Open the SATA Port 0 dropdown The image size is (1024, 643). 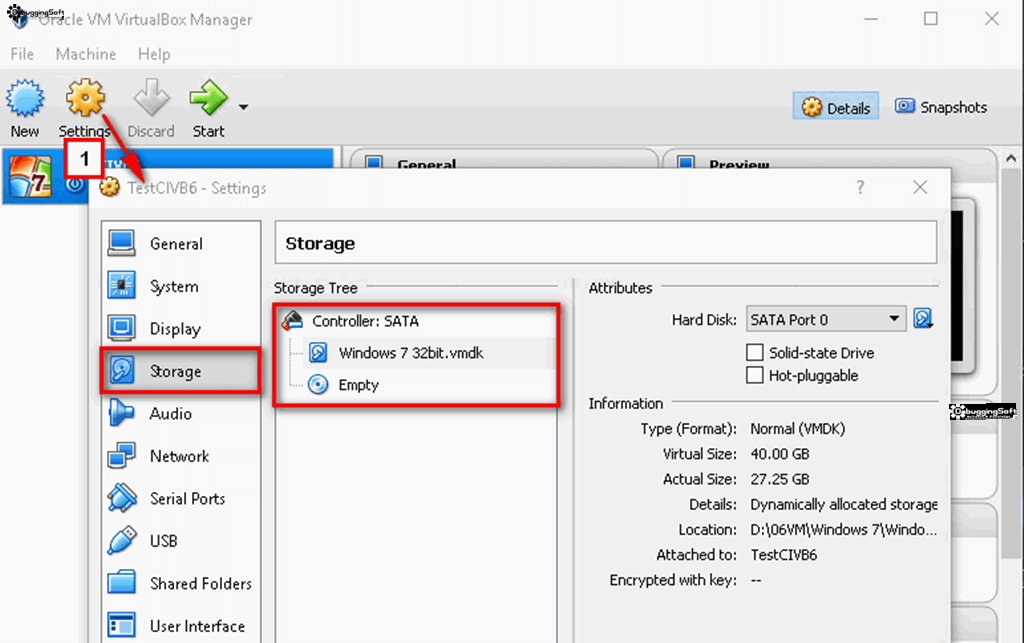pyautogui.click(x=825, y=319)
